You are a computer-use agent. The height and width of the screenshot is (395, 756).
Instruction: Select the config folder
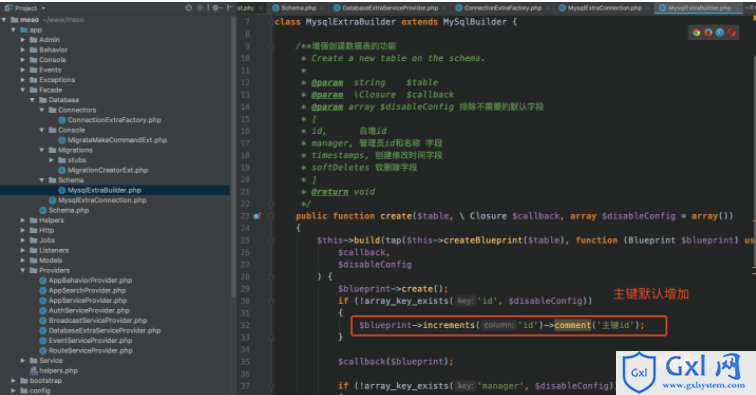[x=40, y=391]
